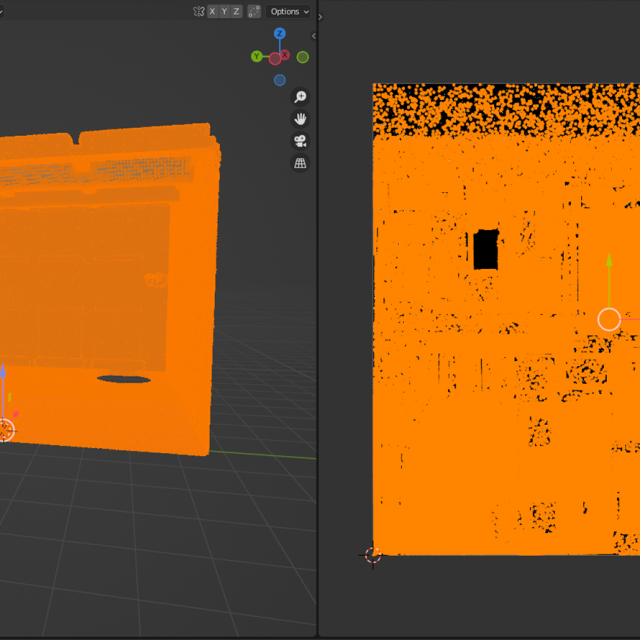Click the red X axis on navigation gizmo
The width and height of the screenshot is (640, 640).
(285, 56)
